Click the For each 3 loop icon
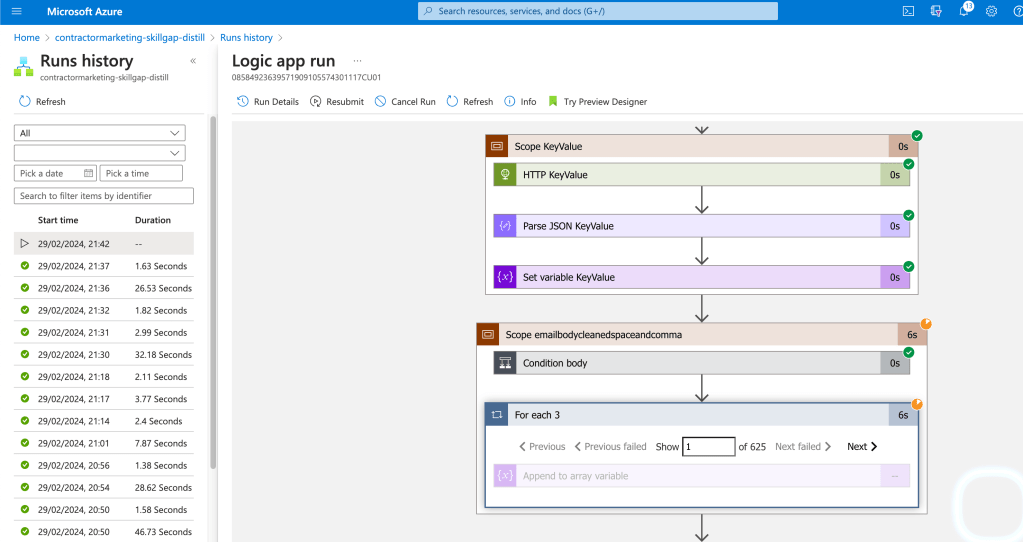The image size is (1023, 542). pos(496,415)
